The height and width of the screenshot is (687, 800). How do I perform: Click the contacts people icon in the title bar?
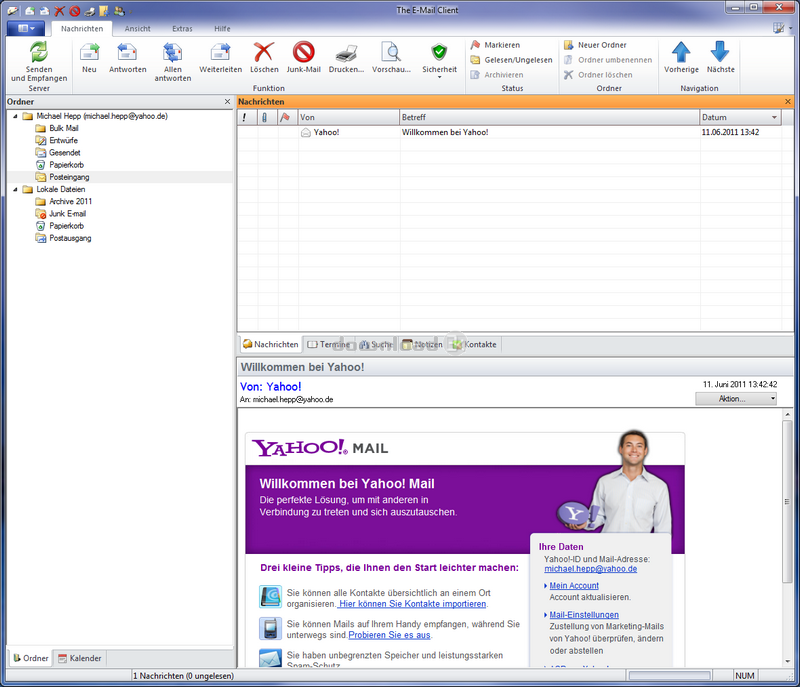click(x=119, y=10)
